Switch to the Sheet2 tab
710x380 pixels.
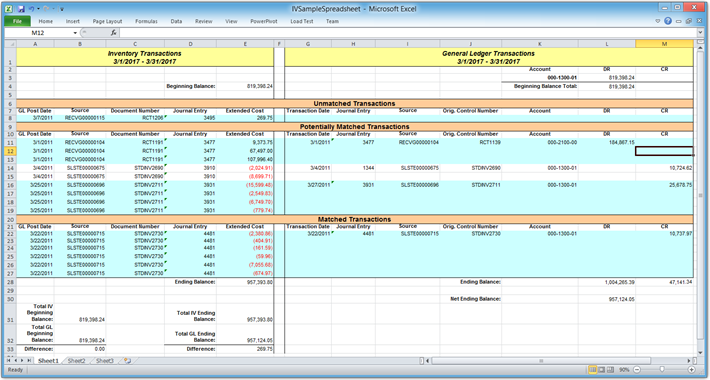[x=77, y=361]
